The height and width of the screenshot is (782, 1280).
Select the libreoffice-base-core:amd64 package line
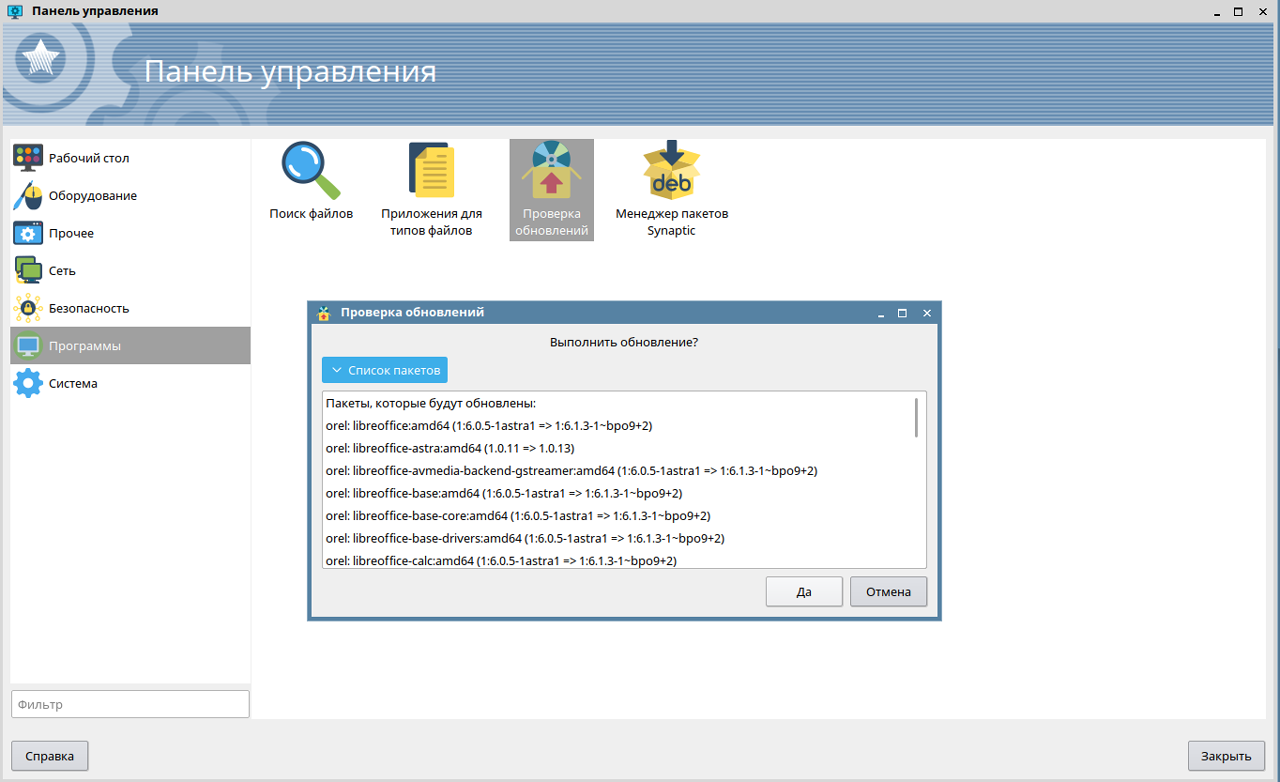(518, 516)
